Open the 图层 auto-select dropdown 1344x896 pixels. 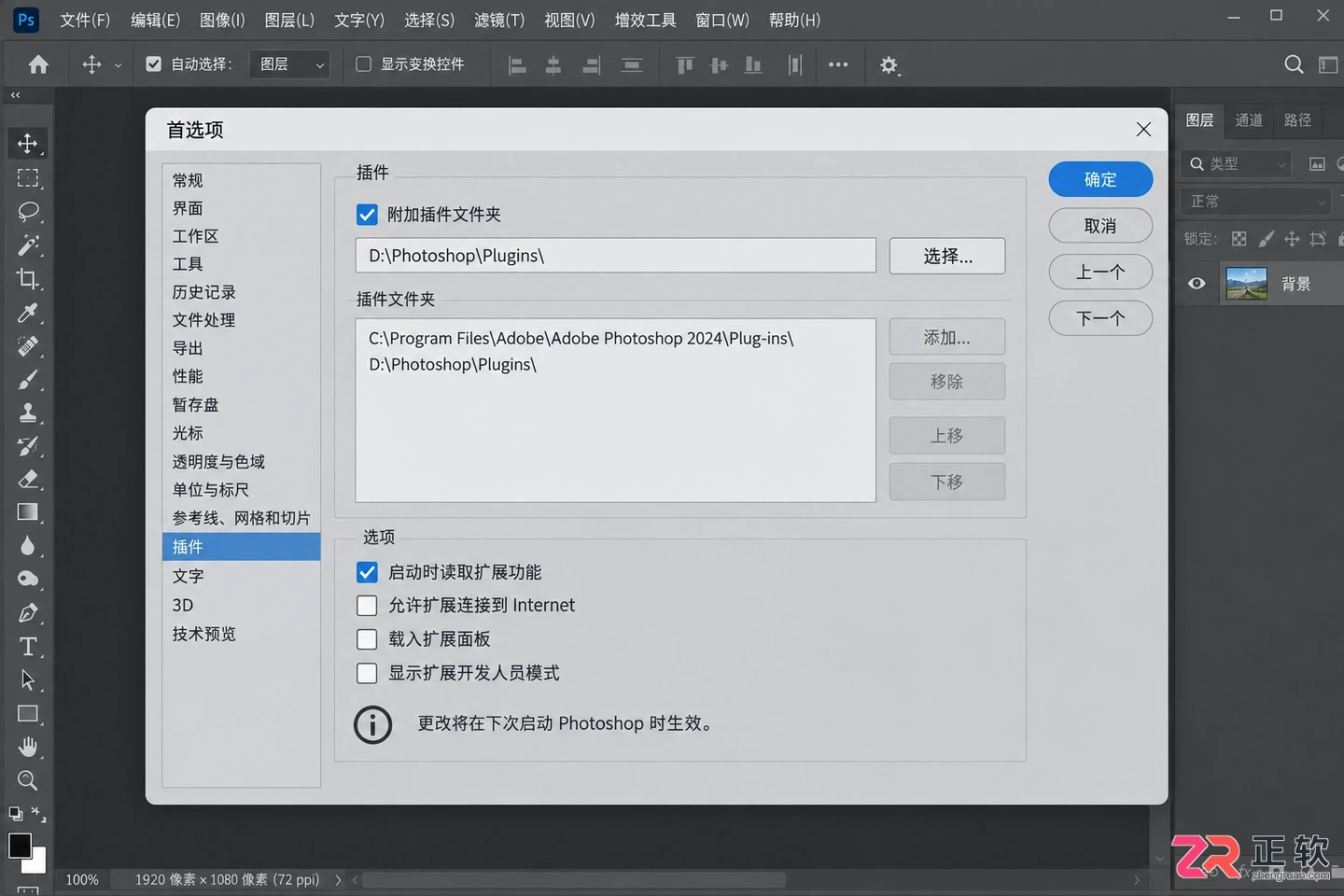(289, 64)
